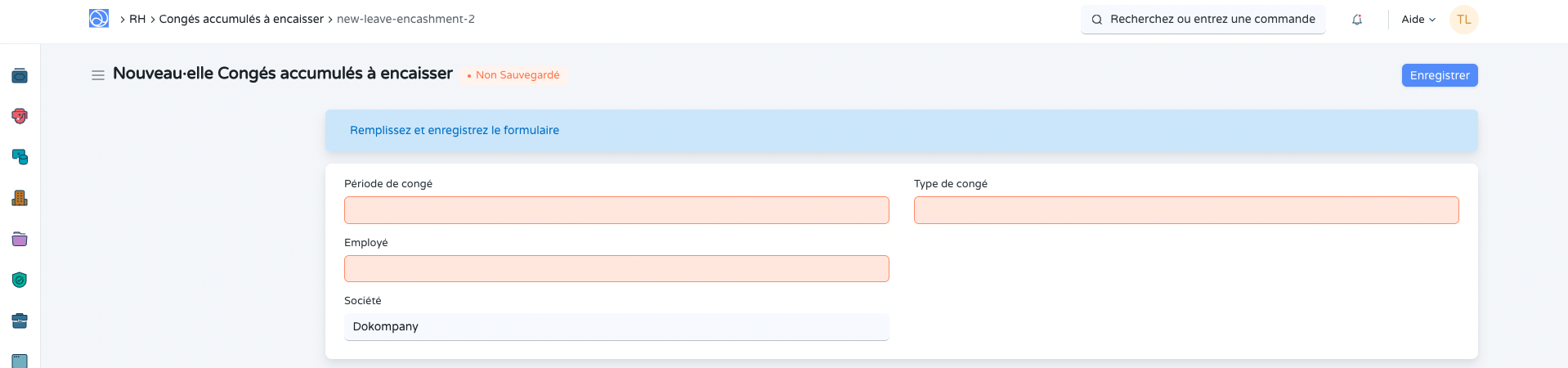This screenshot has height=368, width=1568.
Task: Open the blue briefcase sidebar icon
Action: (20, 321)
